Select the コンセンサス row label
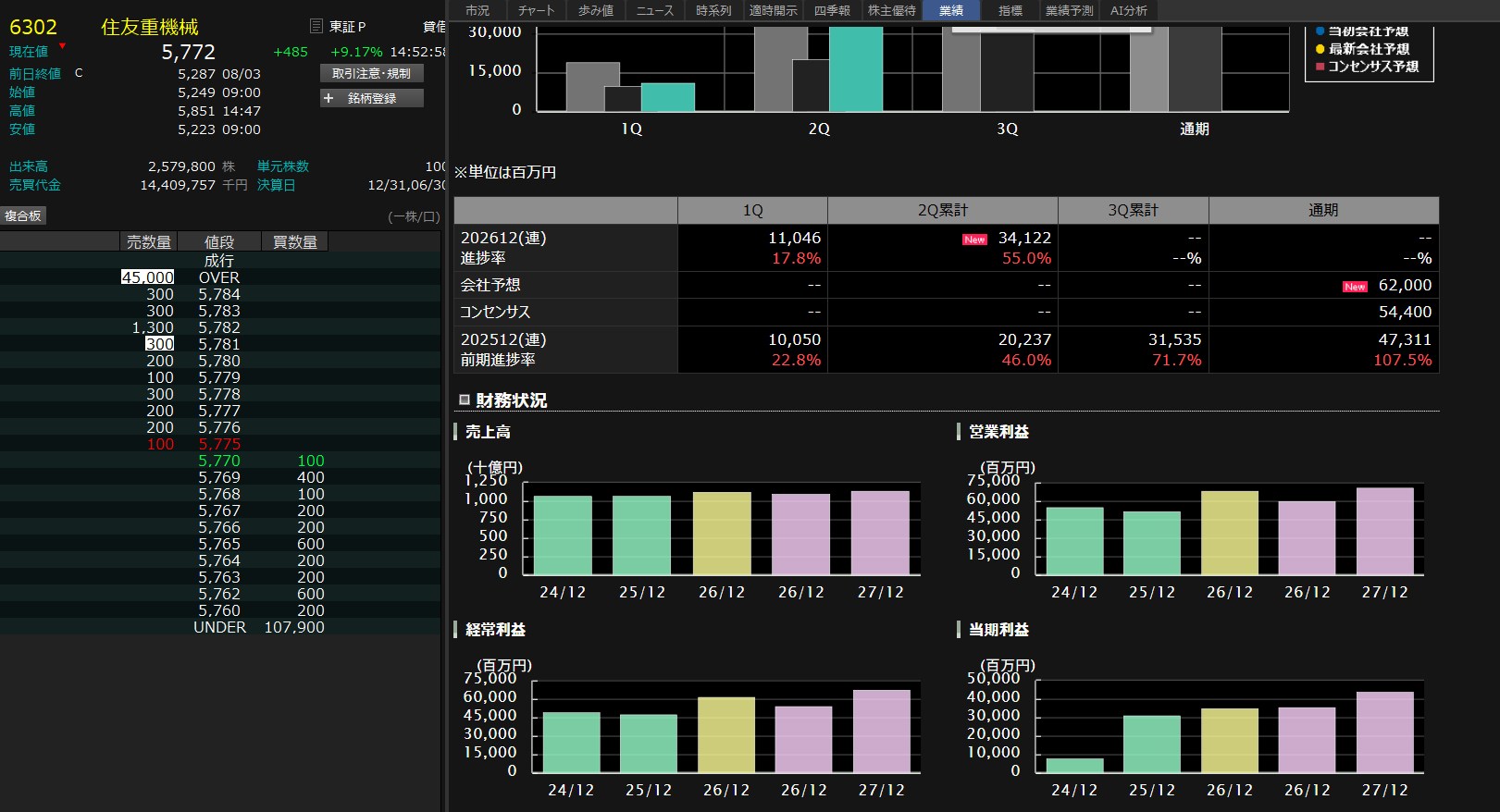1500x812 pixels. point(495,312)
